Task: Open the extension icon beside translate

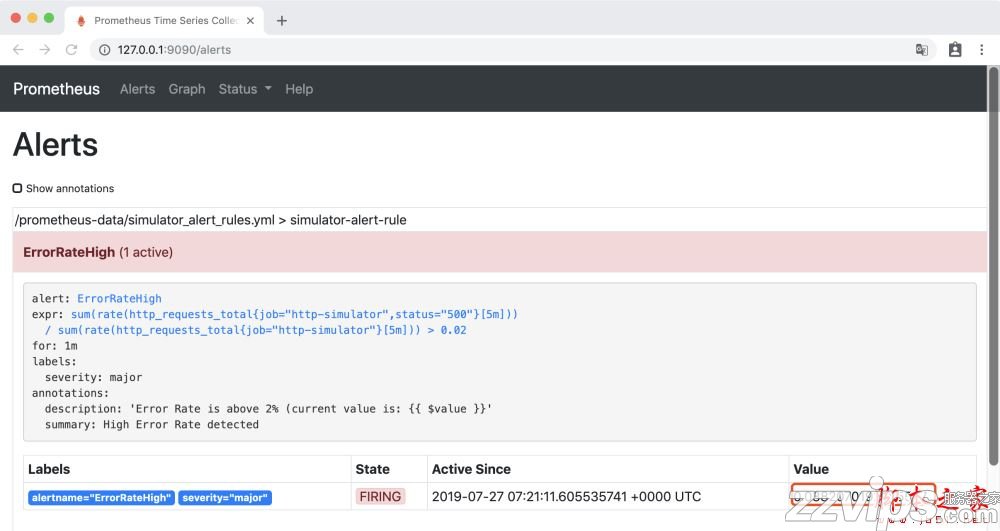Action: click(955, 49)
